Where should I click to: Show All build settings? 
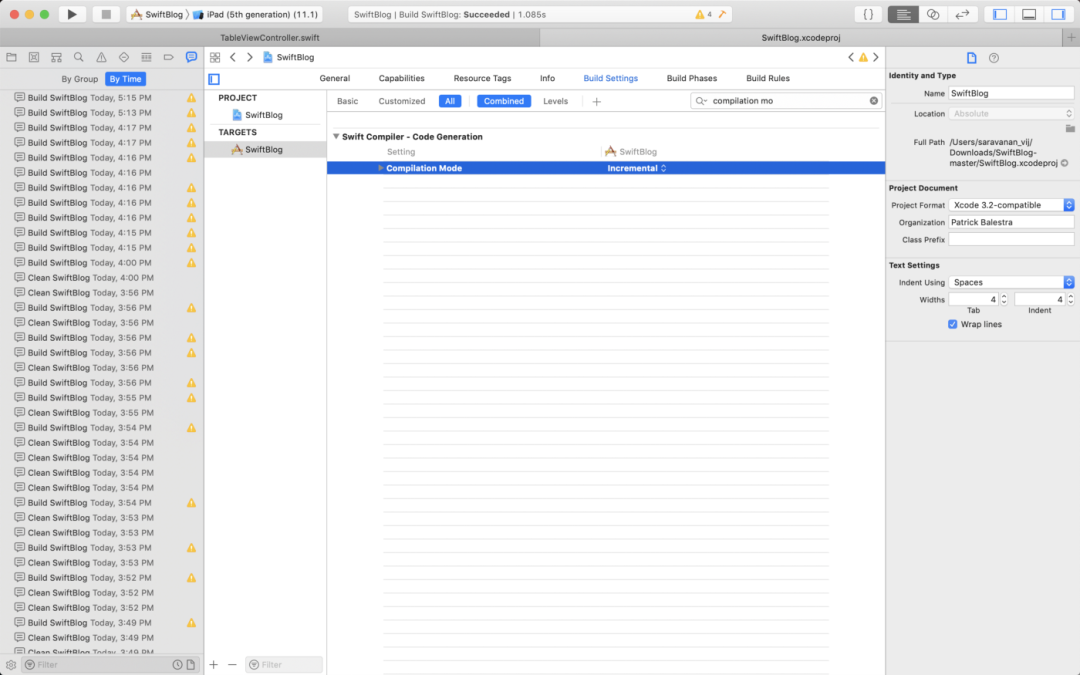pos(450,101)
